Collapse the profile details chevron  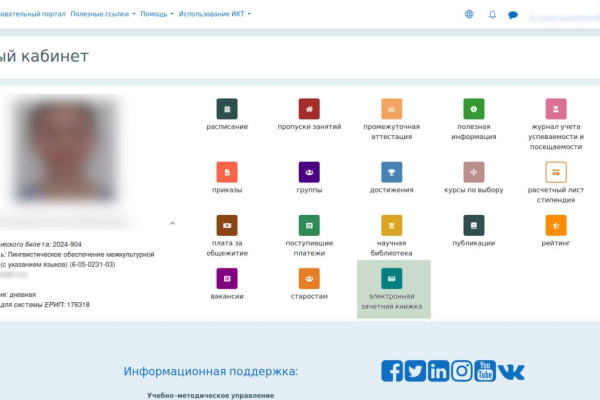coord(172,223)
